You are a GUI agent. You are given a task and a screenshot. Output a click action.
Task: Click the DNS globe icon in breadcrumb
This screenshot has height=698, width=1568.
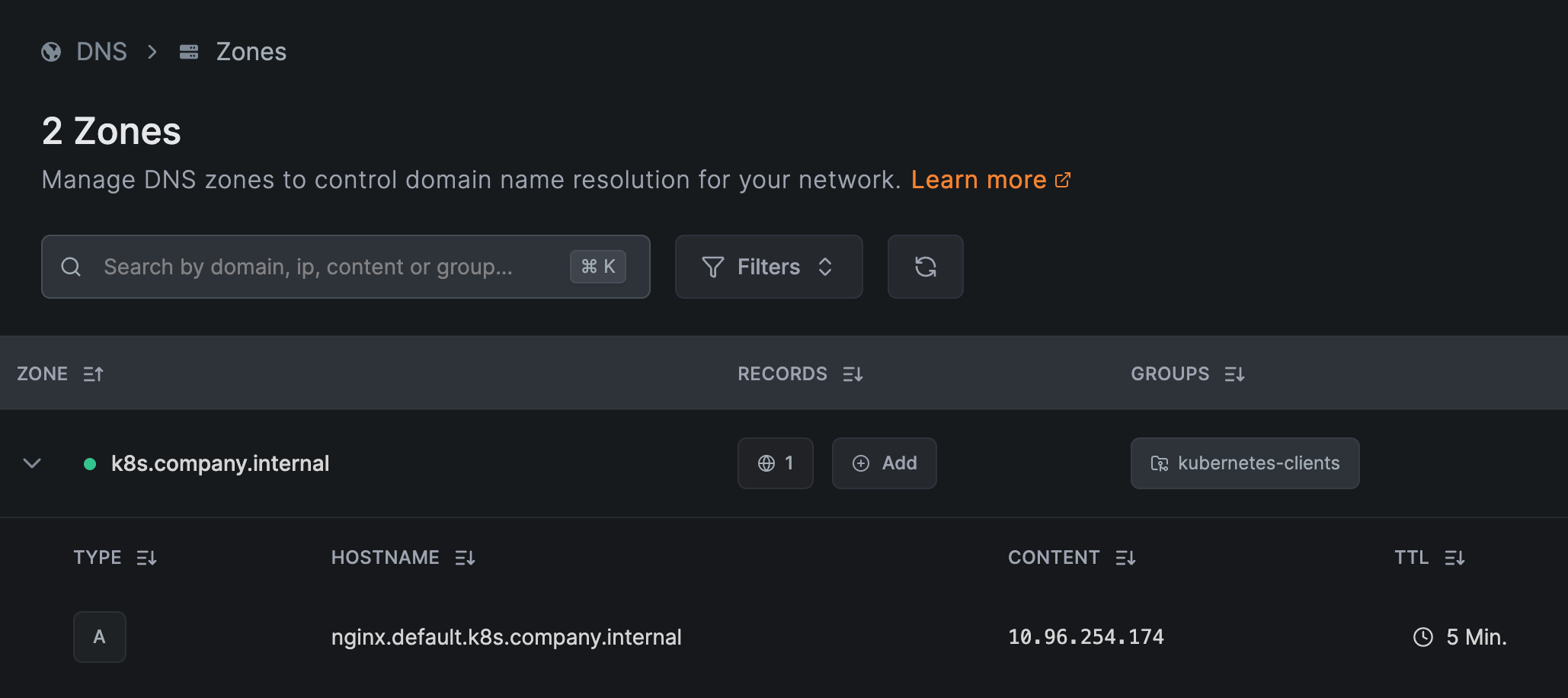[x=51, y=52]
